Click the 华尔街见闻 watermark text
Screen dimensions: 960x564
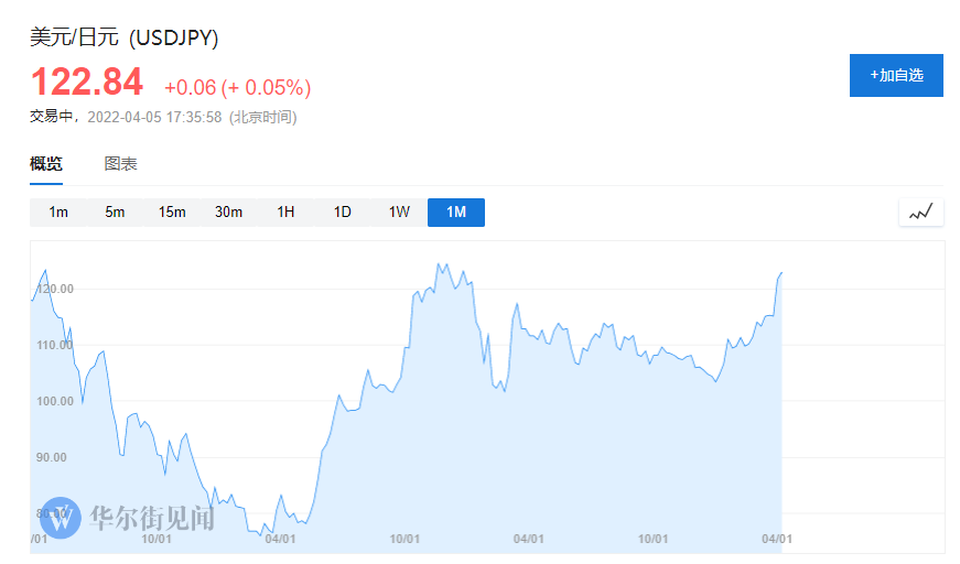(x=152, y=518)
